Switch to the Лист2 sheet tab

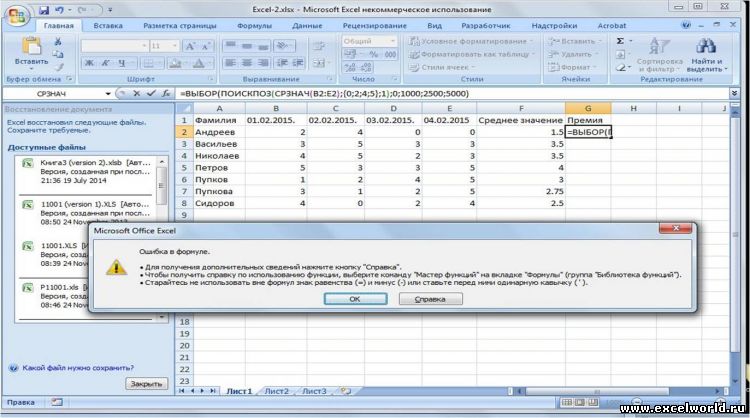pos(277,391)
